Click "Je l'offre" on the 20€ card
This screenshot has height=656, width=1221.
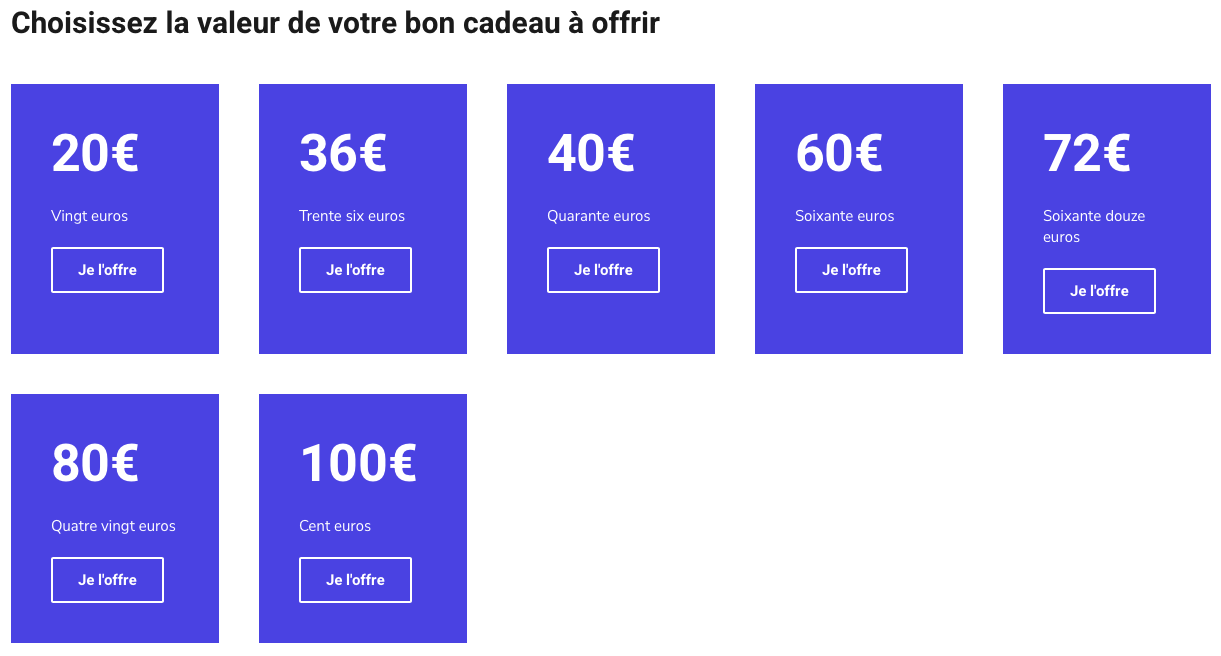coord(107,270)
